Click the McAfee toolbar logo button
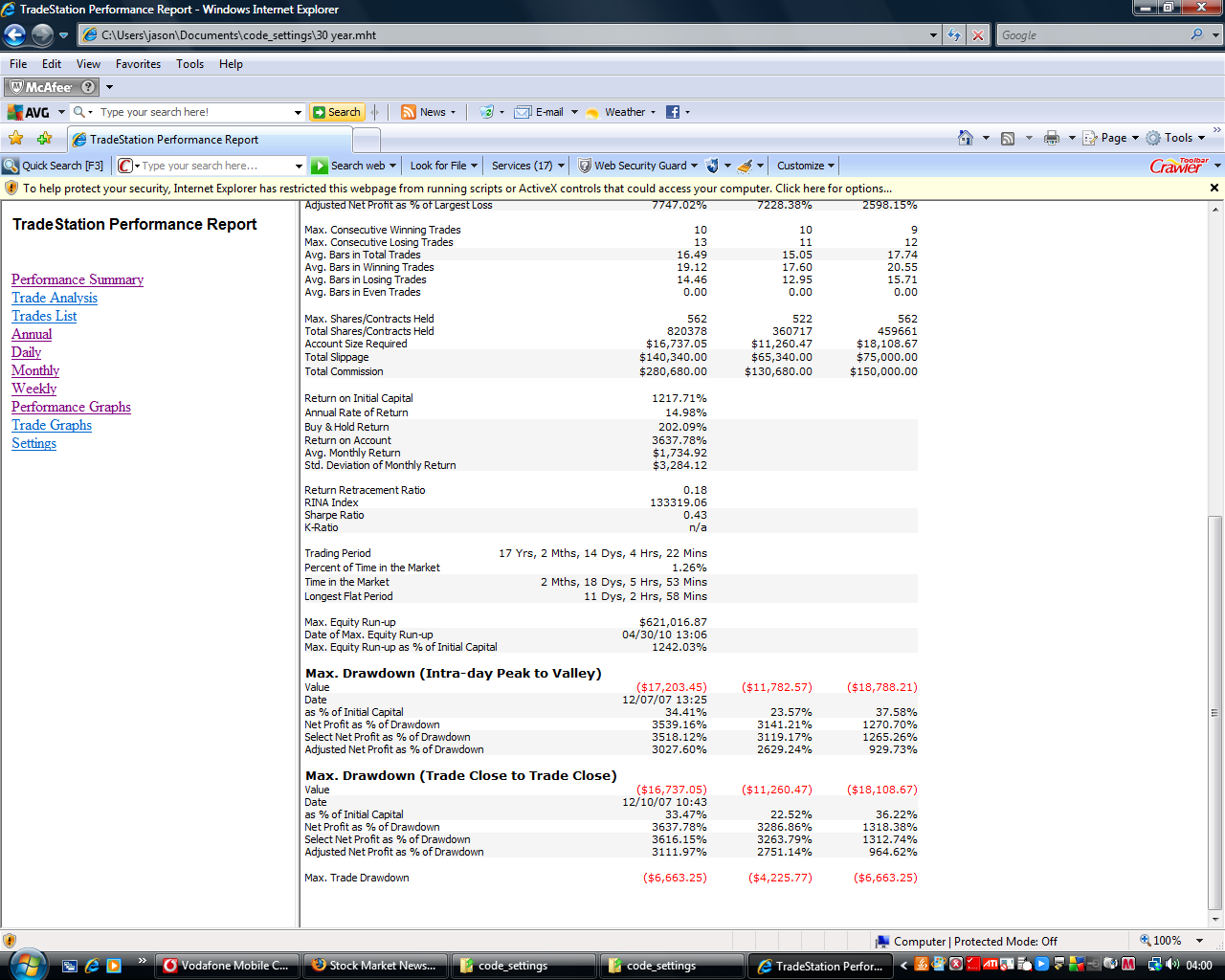 41,87
